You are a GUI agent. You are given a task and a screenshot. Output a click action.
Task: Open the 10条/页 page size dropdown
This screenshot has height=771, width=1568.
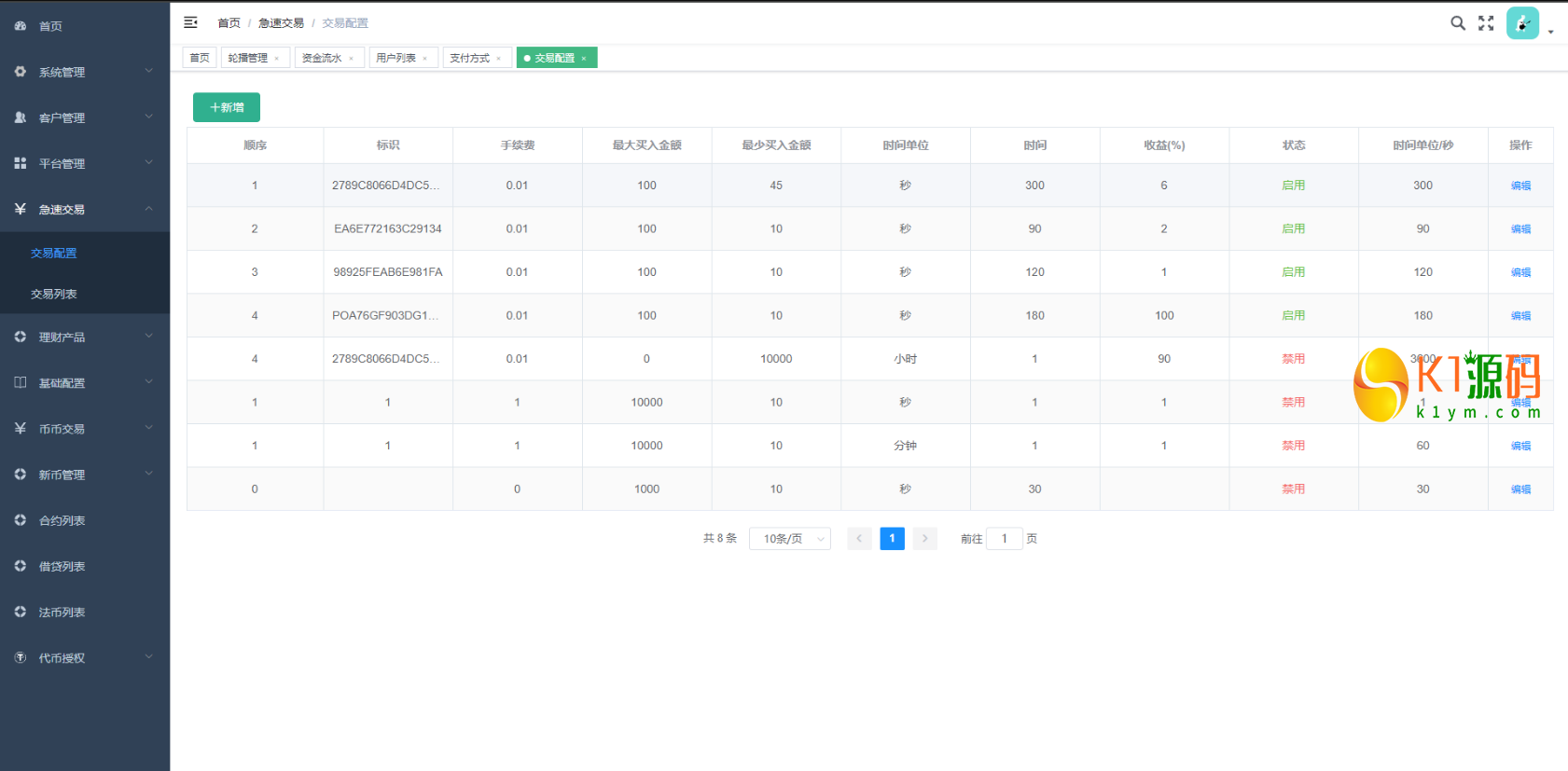(789, 539)
